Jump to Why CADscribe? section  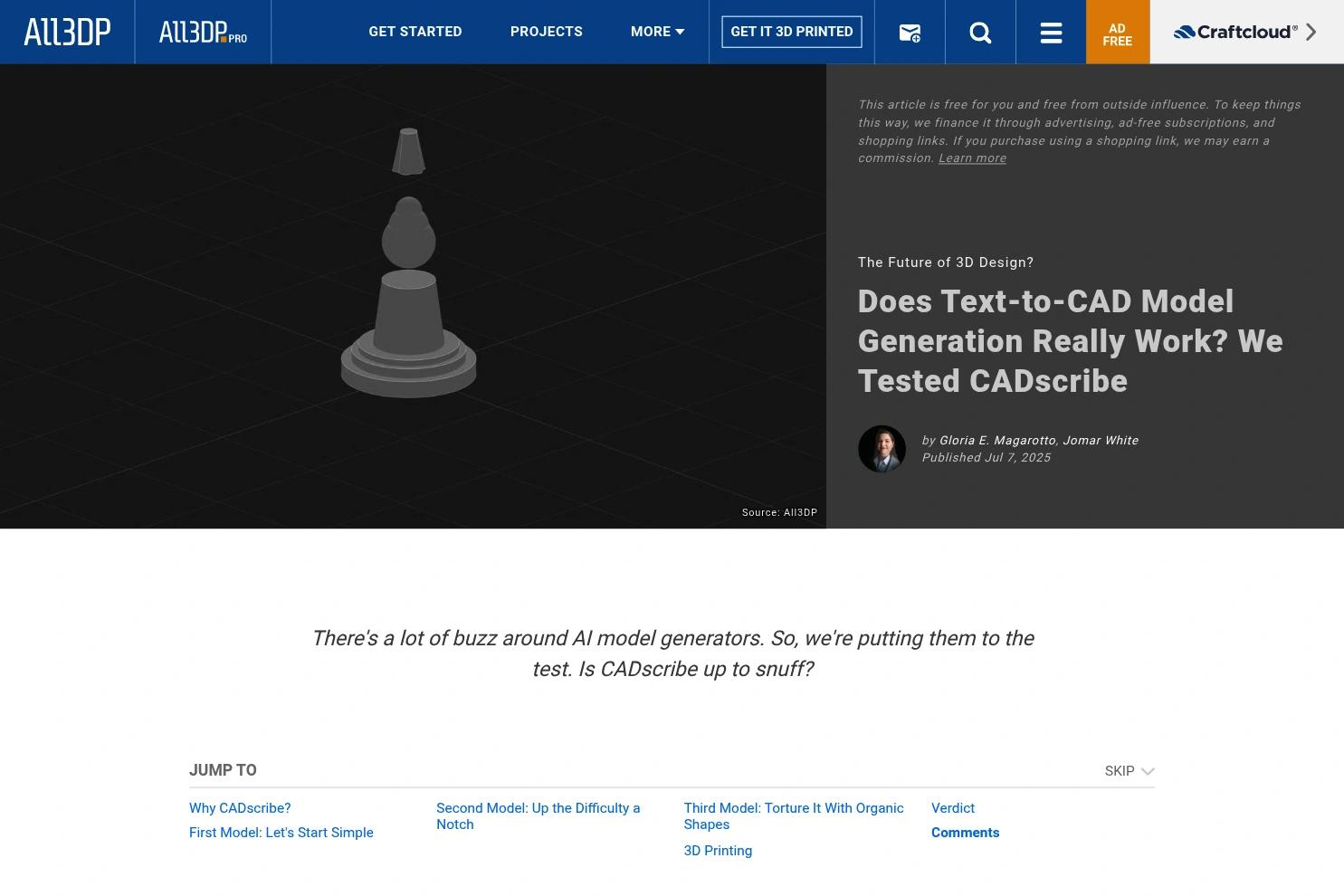[x=240, y=808]
